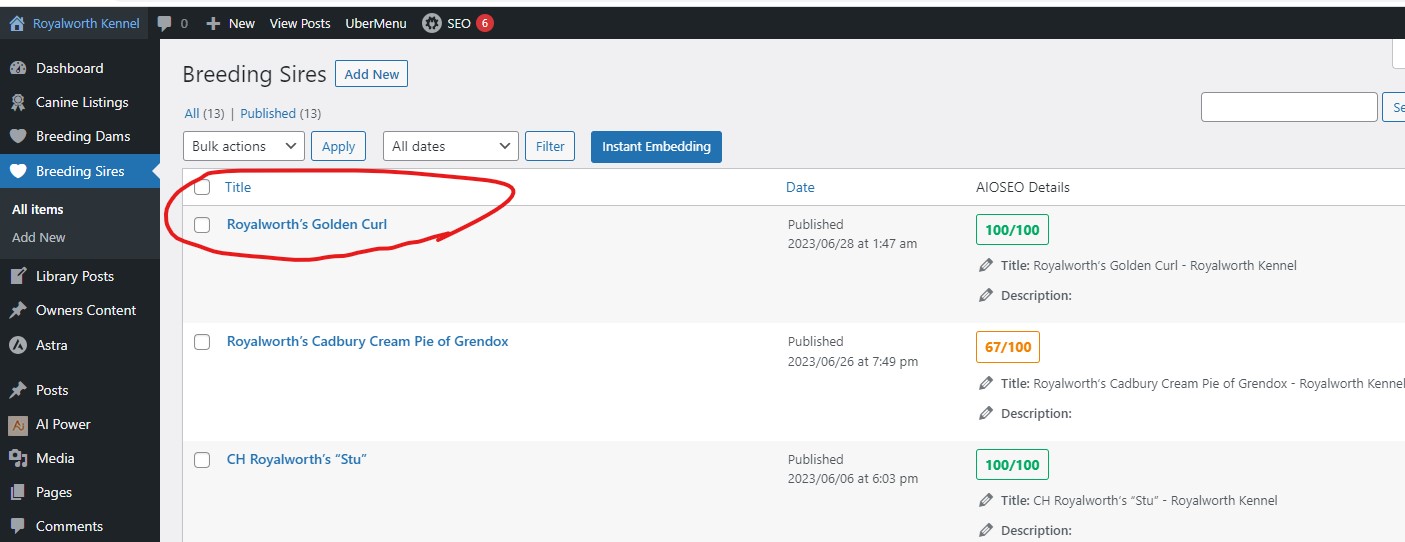Viewport: 1405px width, 542px height.
Task: Click the Pages icon in sidebar
Action: pyautogui.click(x=18, y=492)
